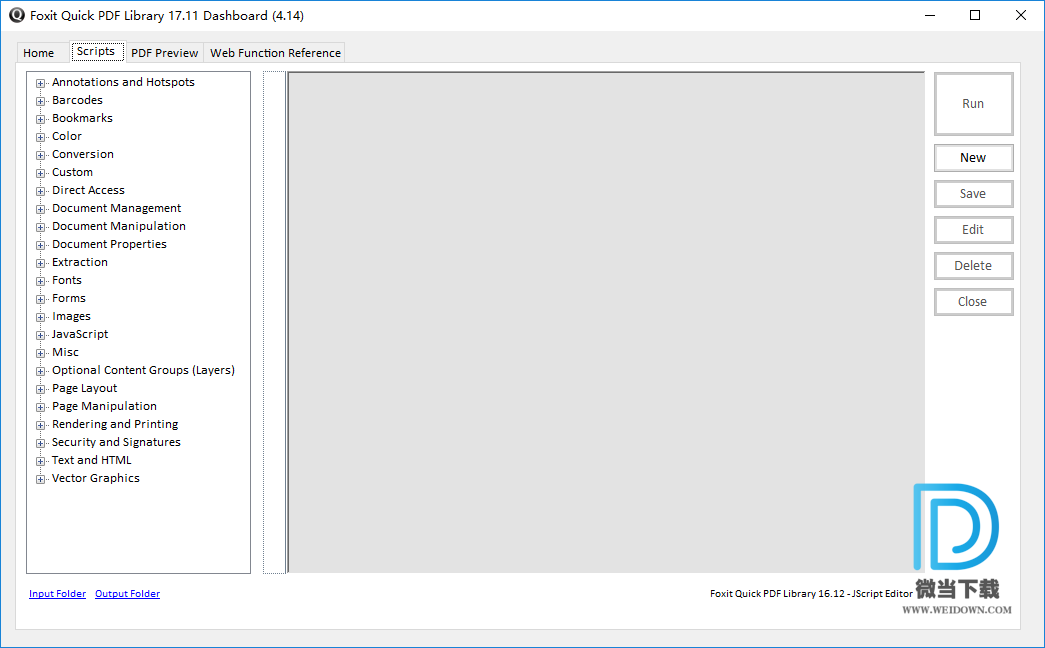Click the Run button
Viewport: 1045px width, 648px height.
coord(973,104)
